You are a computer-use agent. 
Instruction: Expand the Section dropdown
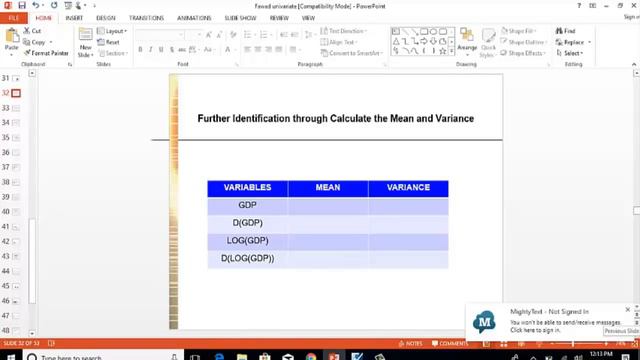(x=113, y=53)
